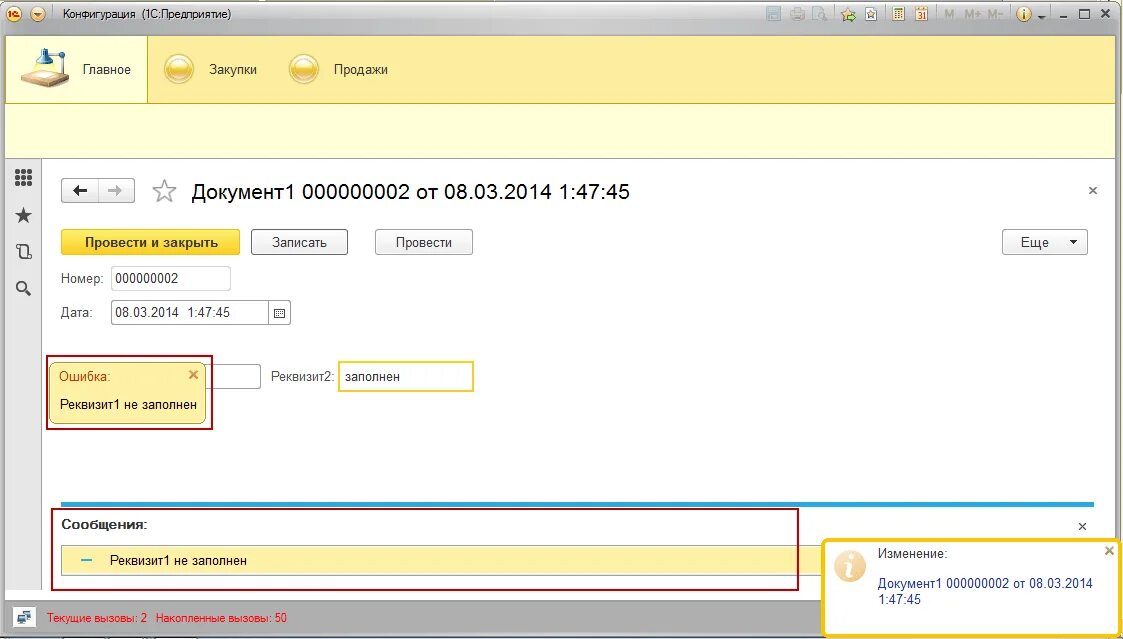Click the print icon in title bar
Image resolution: width=1123 pixels, height=639 pixels.
pos(797,14)
